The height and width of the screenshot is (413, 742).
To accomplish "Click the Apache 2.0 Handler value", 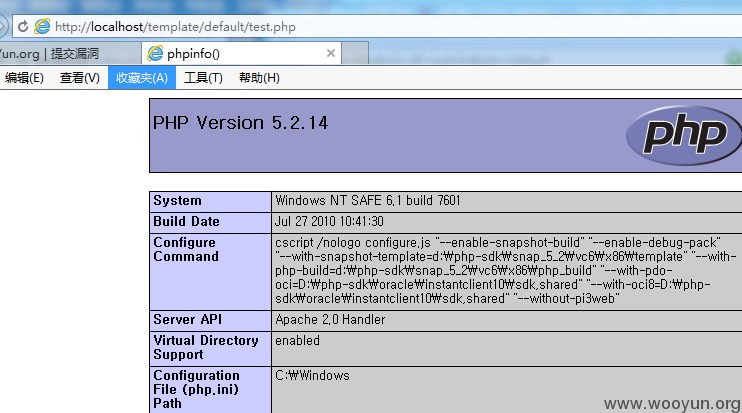I will pyautogui.click(x=330, y=319).
